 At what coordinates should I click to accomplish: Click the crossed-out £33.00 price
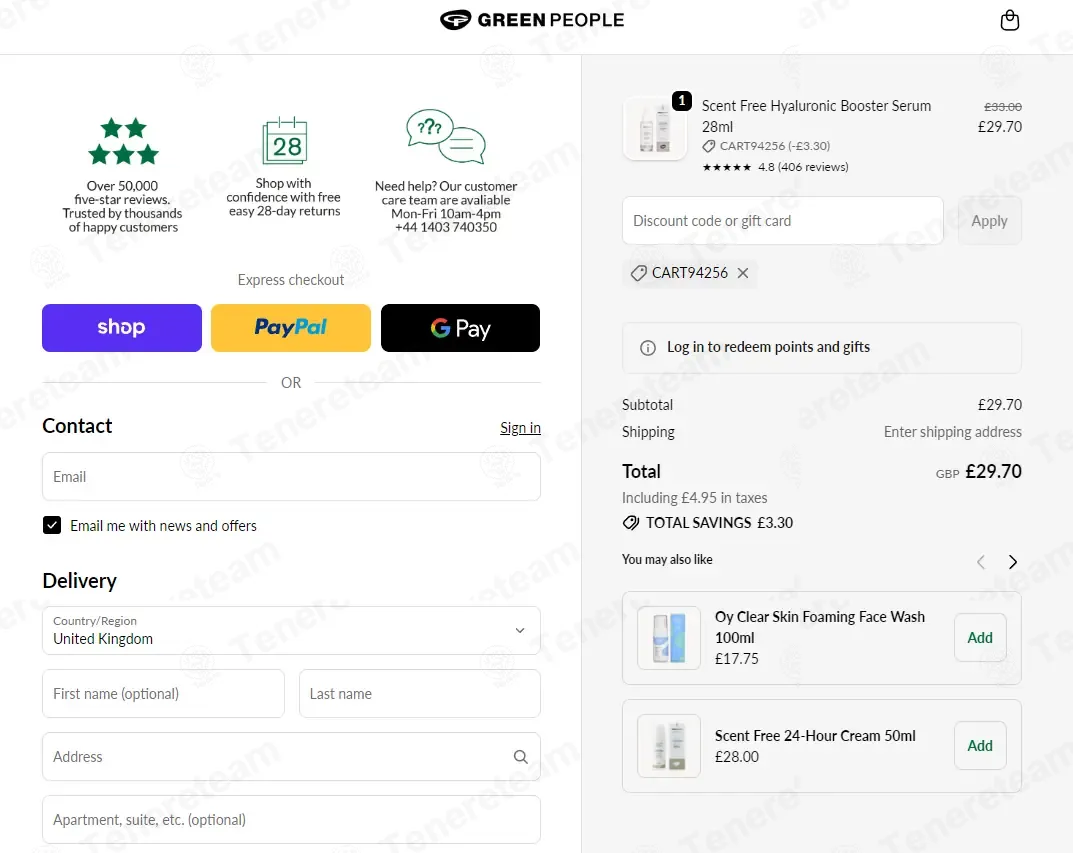pyautogui.click(x=1003, y=107)
